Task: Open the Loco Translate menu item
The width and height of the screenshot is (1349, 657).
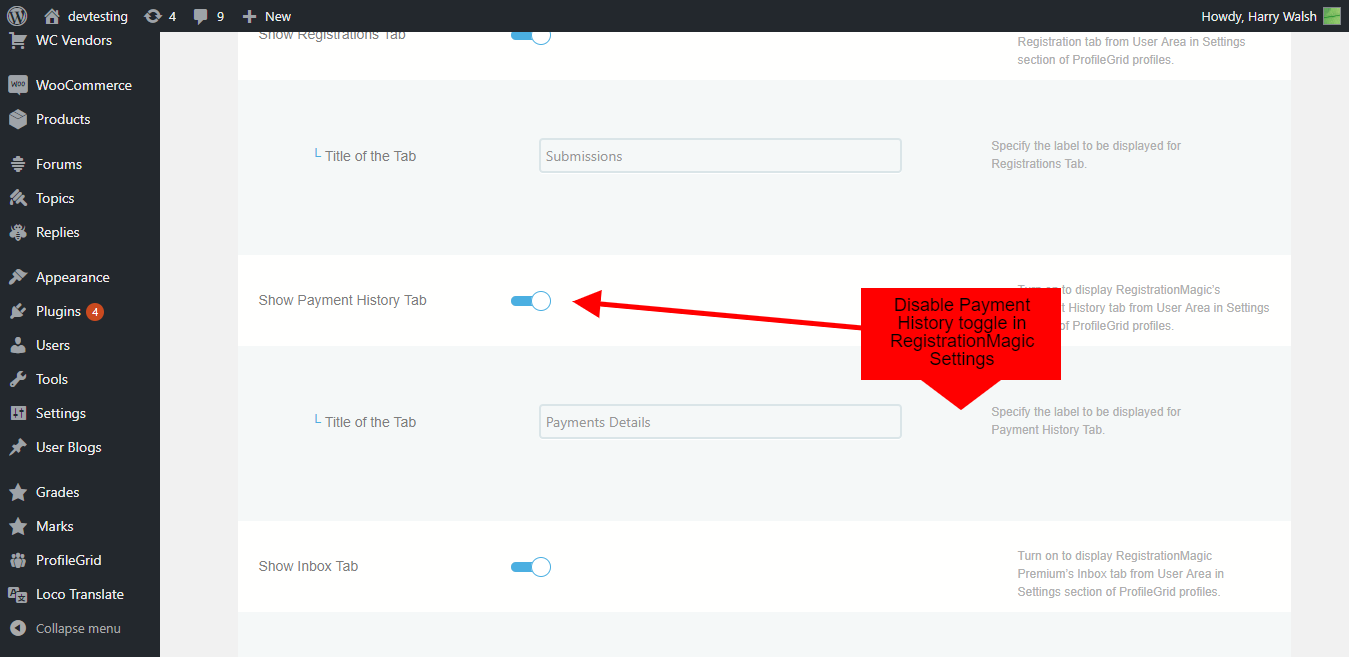Action: click(x=80, y=594)
